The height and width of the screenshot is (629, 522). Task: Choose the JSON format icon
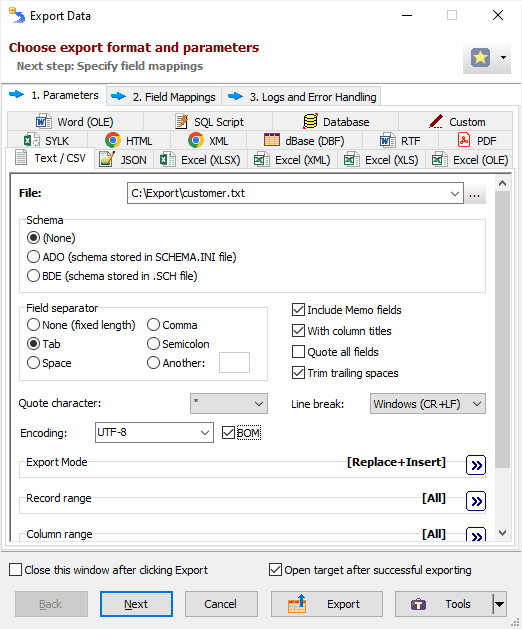pyautogui.click(x=107, y=160)
